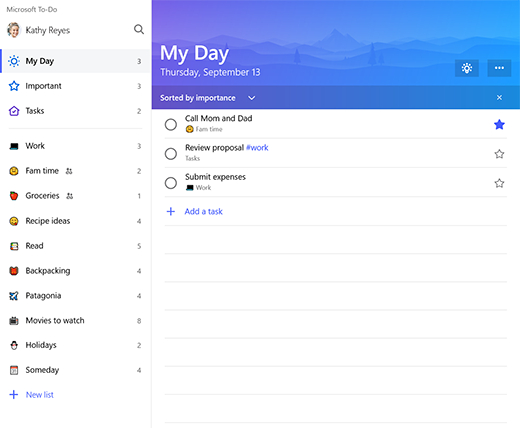Click the Movies to watch clapper icon
This screenshot has height=428, width=520.
pos(14,321)
